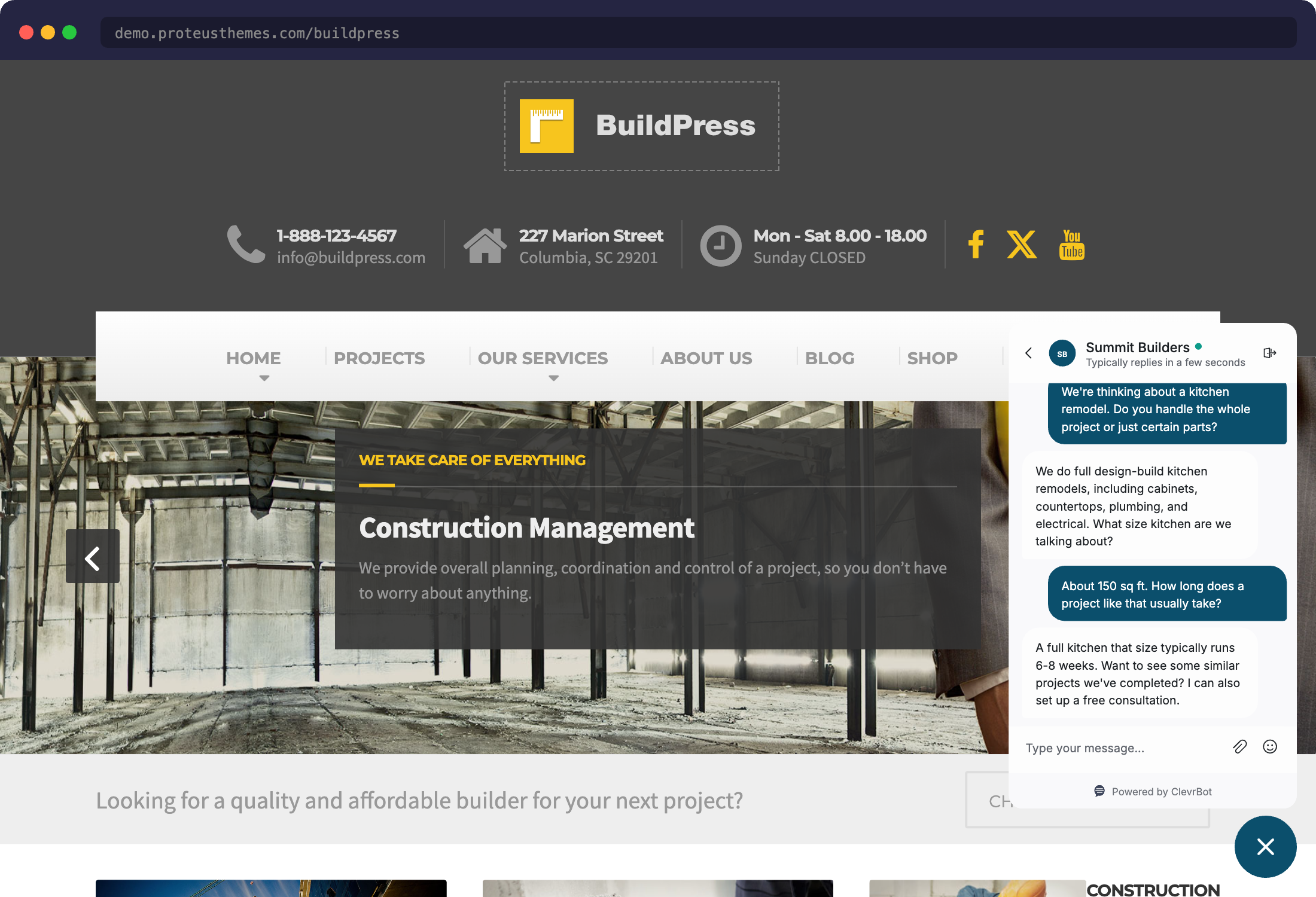Image resolution: width=1316 pixels, height=897 pixels.
Task: Expand the HOME dropdown arrow
Action: tap(264, 378)
